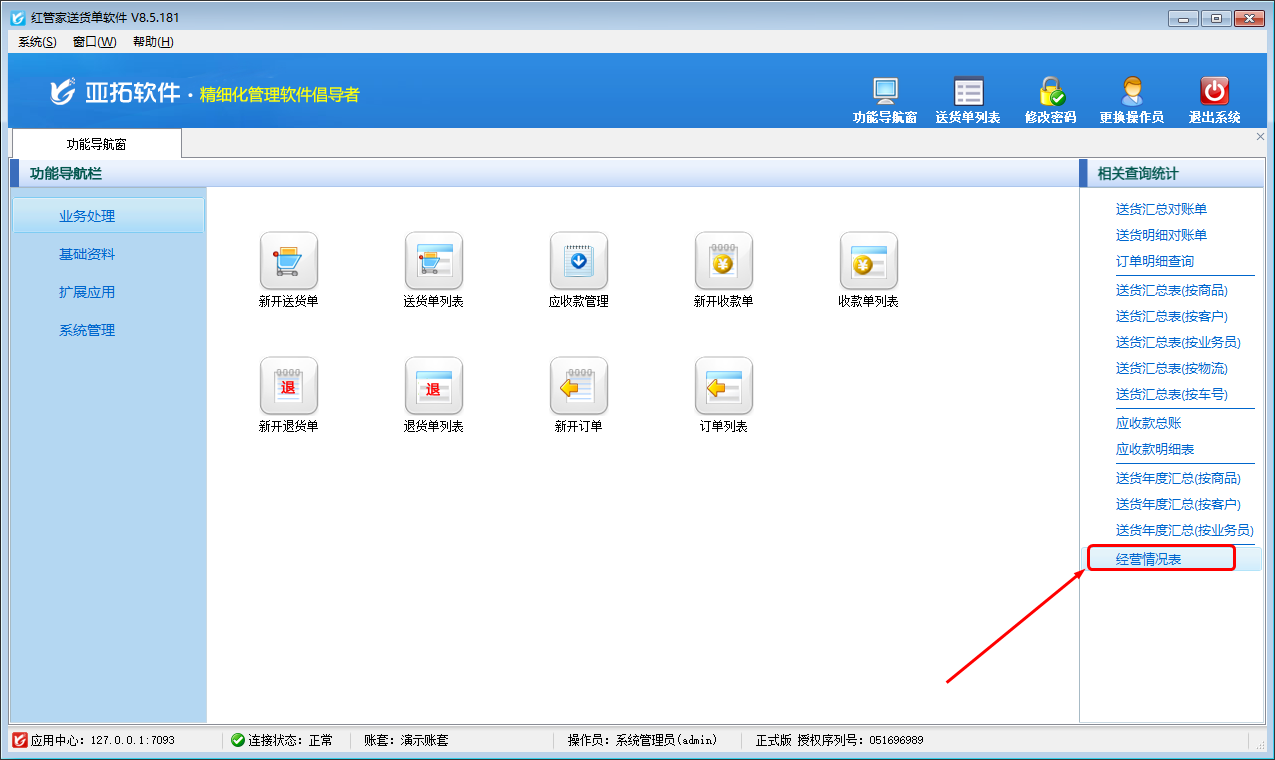Click the 应收款管理 icon

(x=578, y=262)
